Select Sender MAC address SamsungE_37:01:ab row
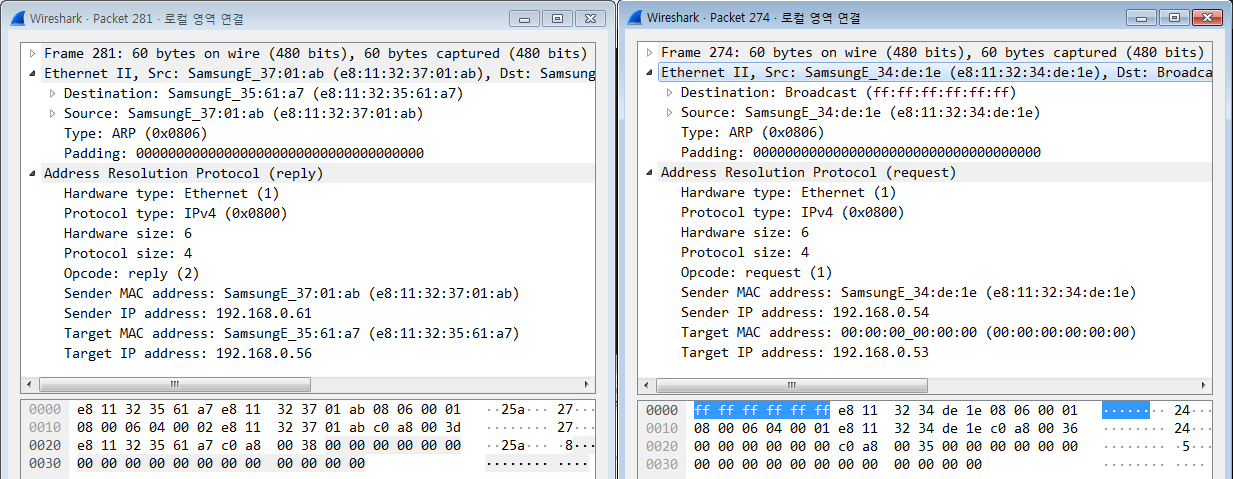This screenshot has width=1233, height=479. tap(291, 293)
